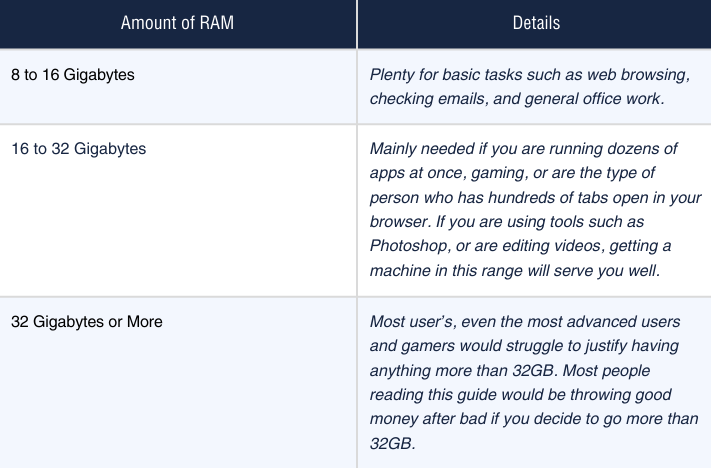Select the "32 Gigabytes or More" cell
This screenshot has height=468, width=711.
tap(86, 322)
